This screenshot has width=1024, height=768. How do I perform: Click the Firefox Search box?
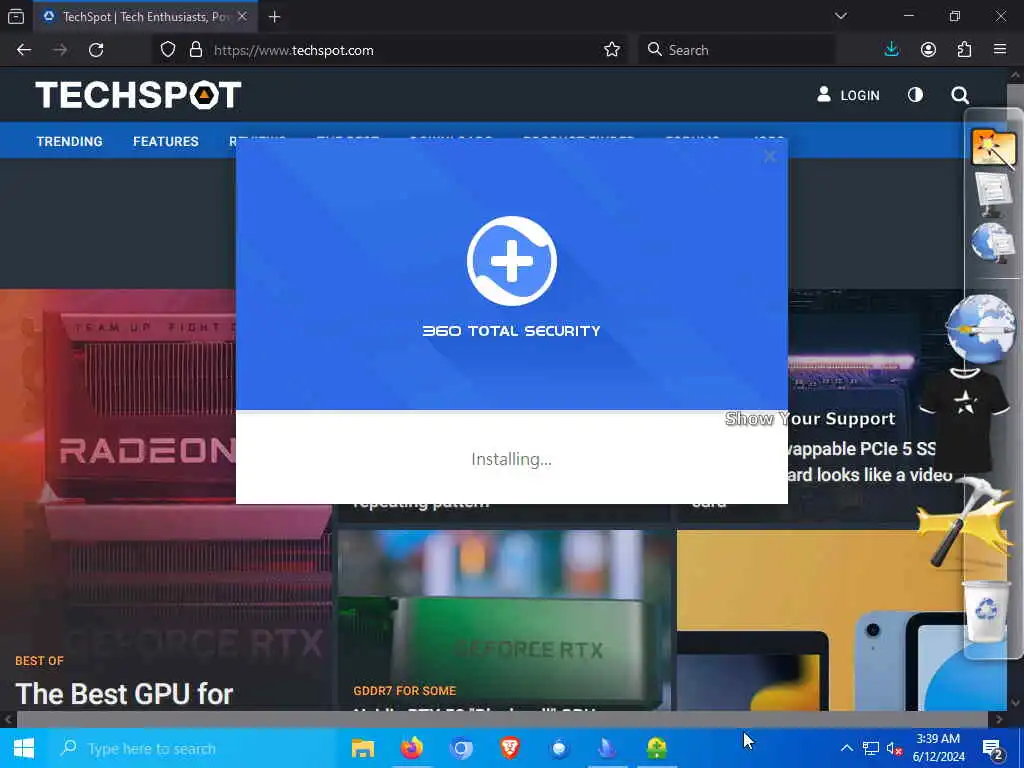tap(736, 50)
